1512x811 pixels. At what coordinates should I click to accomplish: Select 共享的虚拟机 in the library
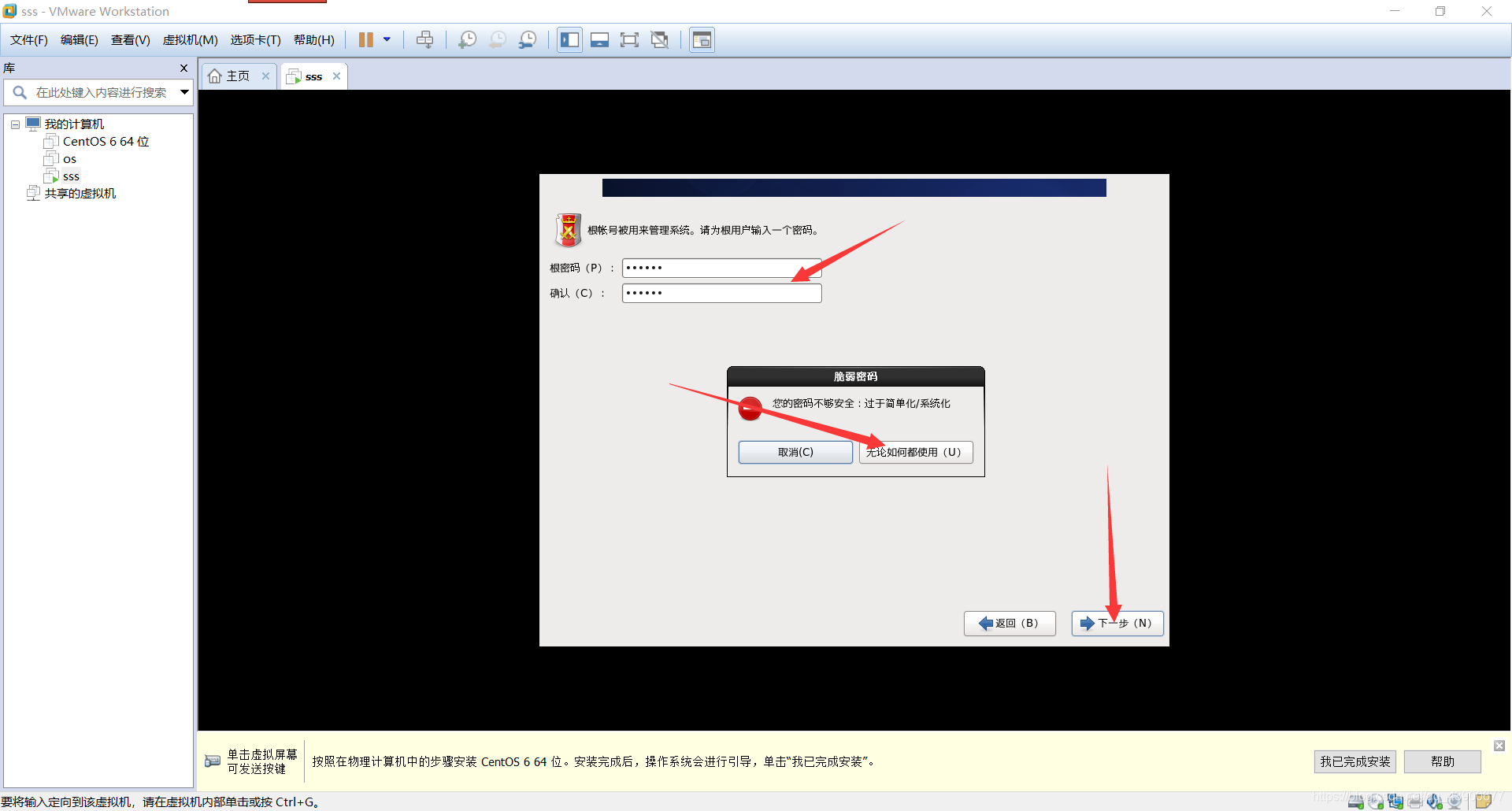(80, 194)
